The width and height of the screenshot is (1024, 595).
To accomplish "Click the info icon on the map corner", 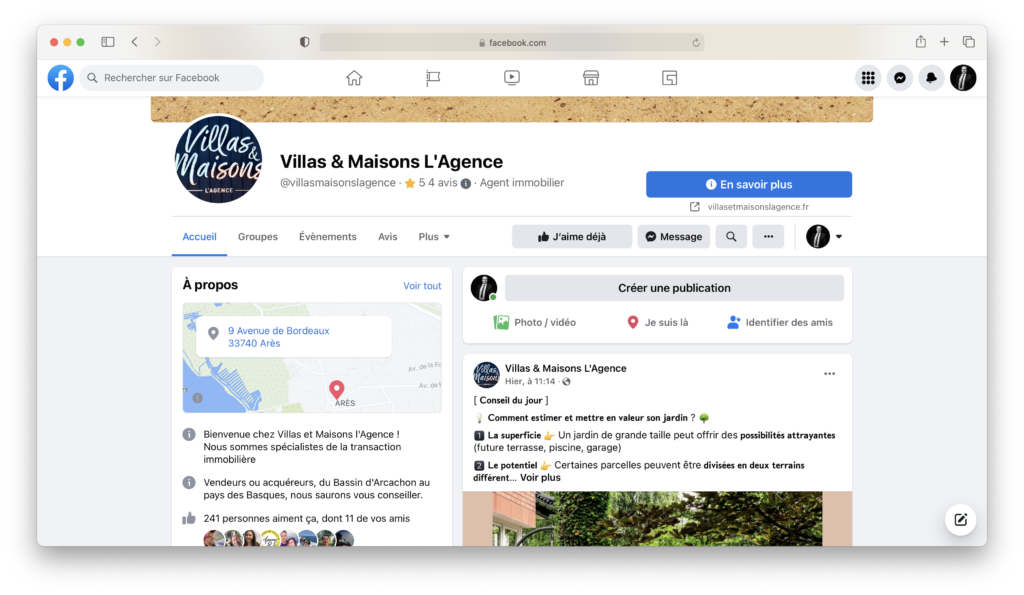I will tap(197, 398).
